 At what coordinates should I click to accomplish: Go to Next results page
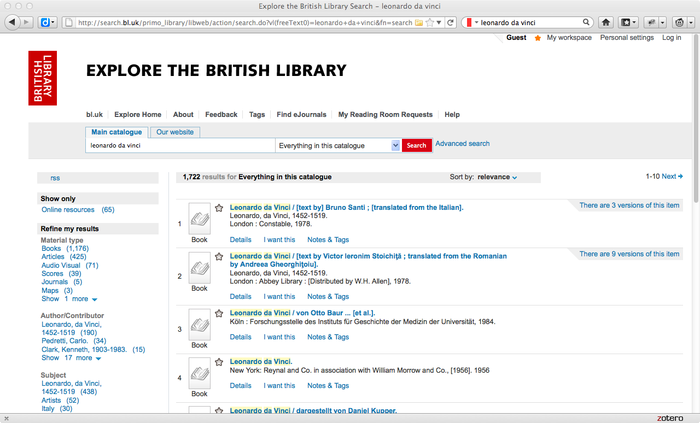pos(672,176)
